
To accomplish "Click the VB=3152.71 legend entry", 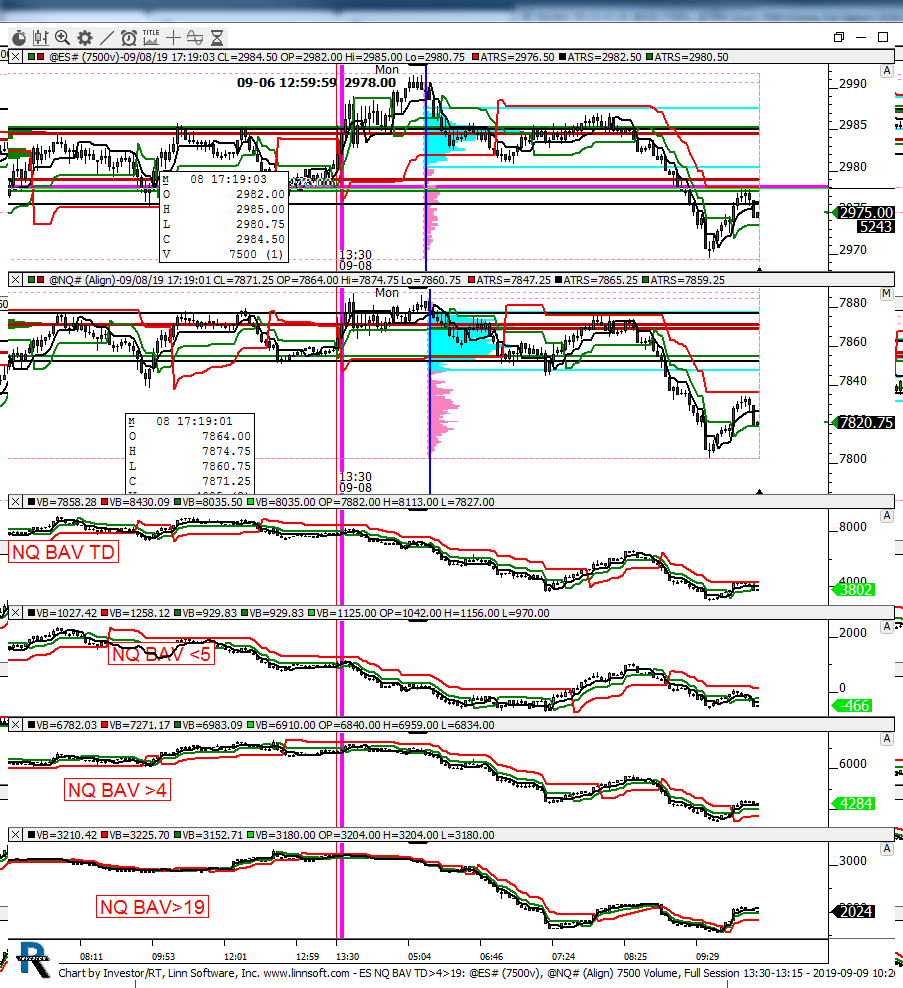I will 209,835.
